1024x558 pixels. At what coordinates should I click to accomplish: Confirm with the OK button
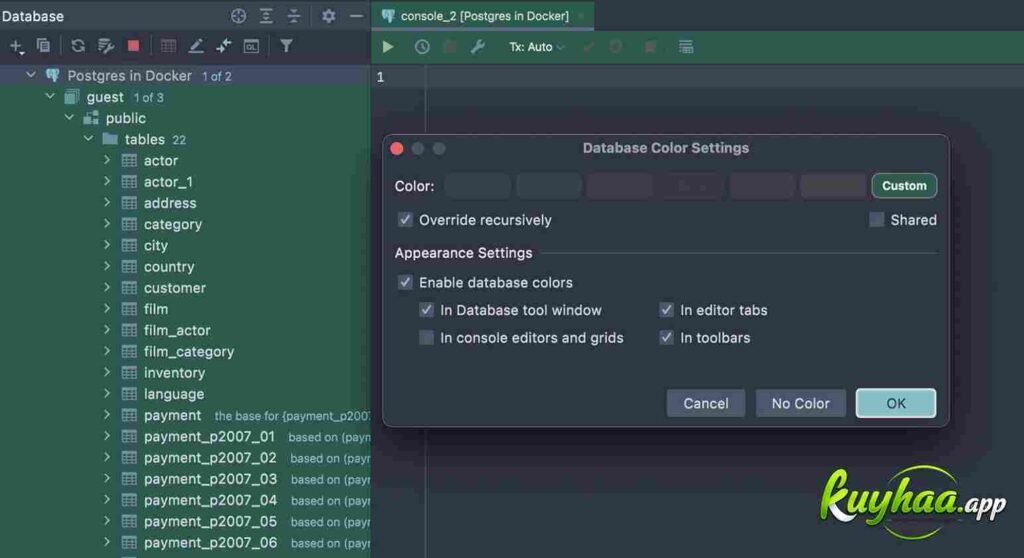click(895, 403)
